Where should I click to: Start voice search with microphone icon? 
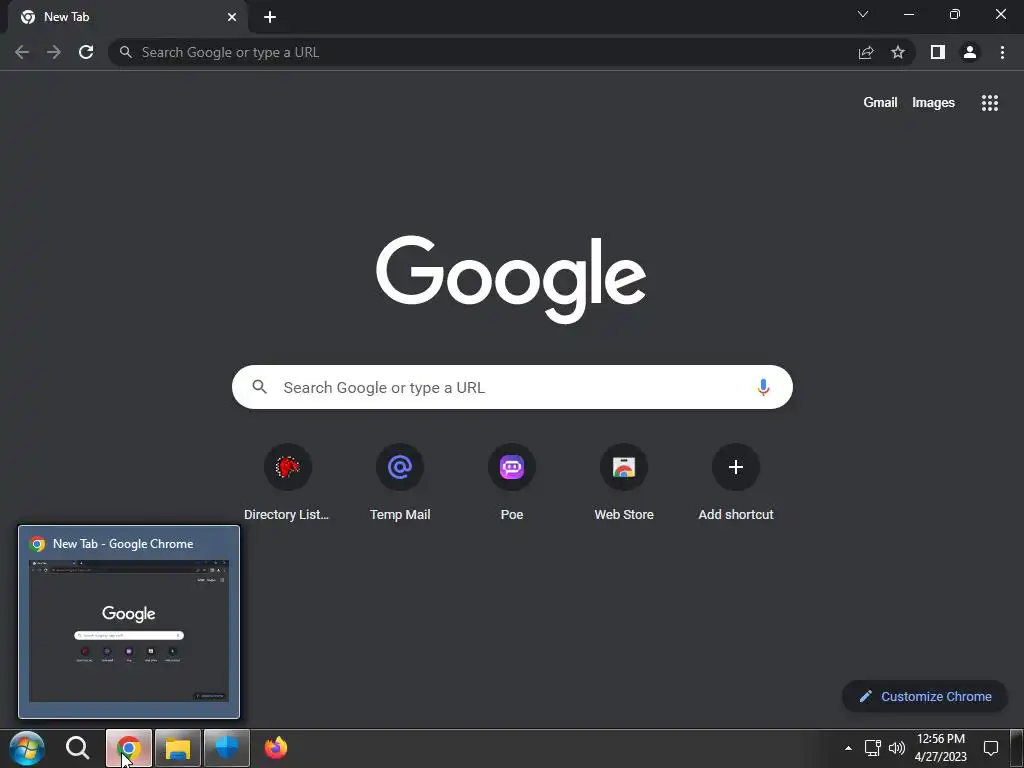coord(763,387)
